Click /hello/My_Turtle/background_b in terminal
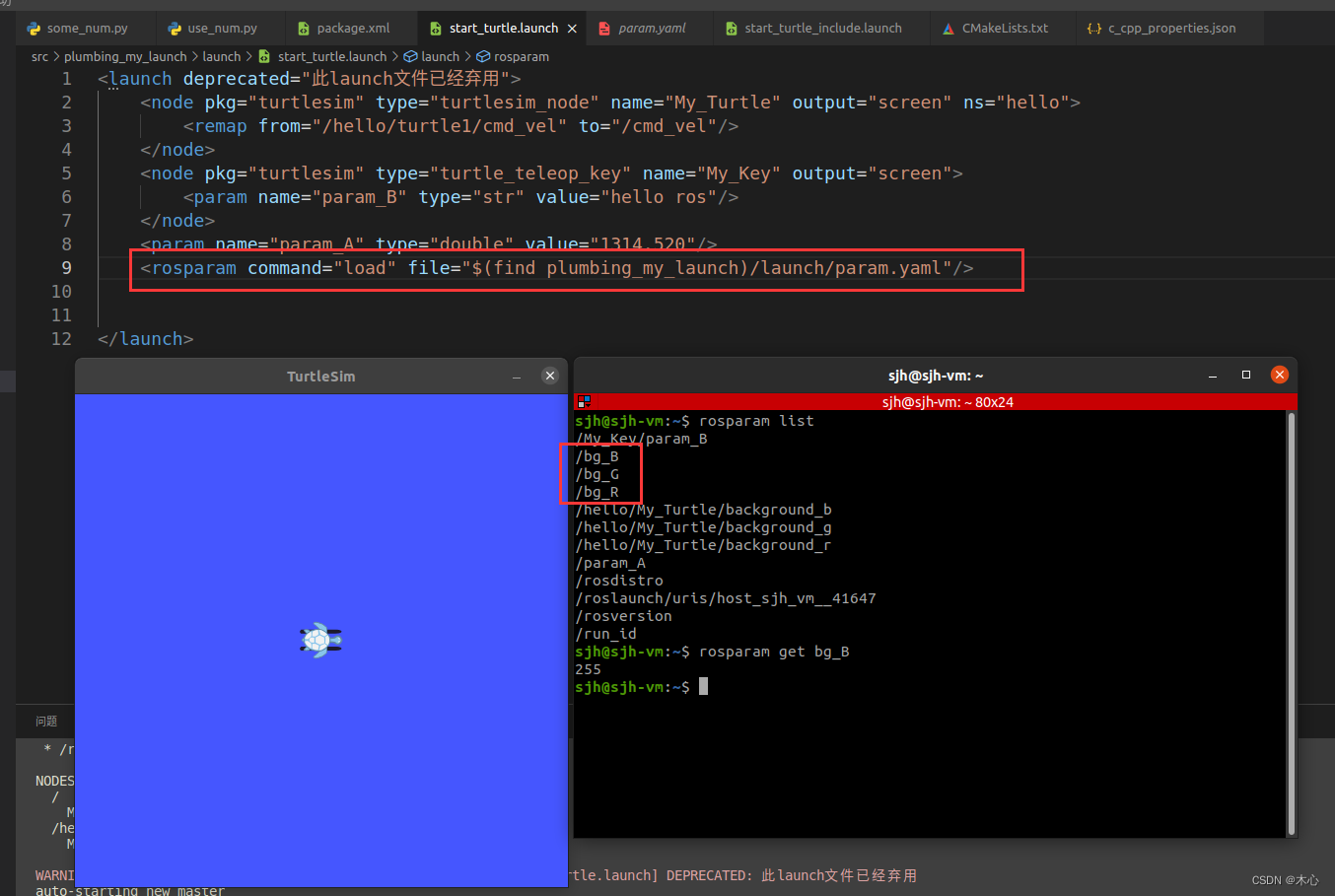1335x896 pixels. (x=703, y=510)
